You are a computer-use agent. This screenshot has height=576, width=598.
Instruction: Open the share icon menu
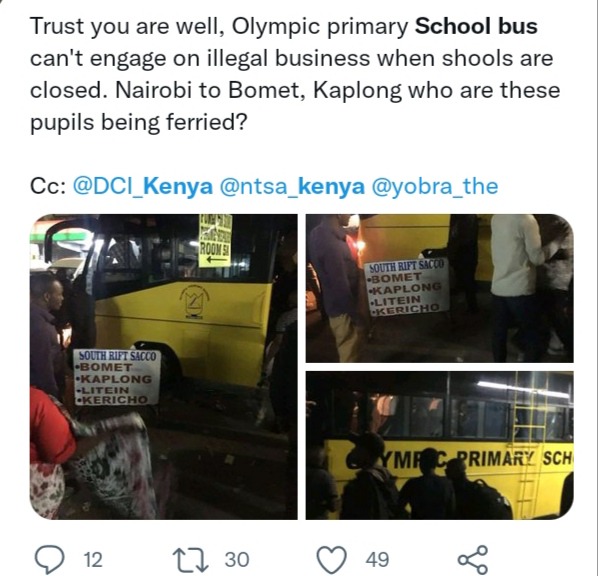point(473,560)
